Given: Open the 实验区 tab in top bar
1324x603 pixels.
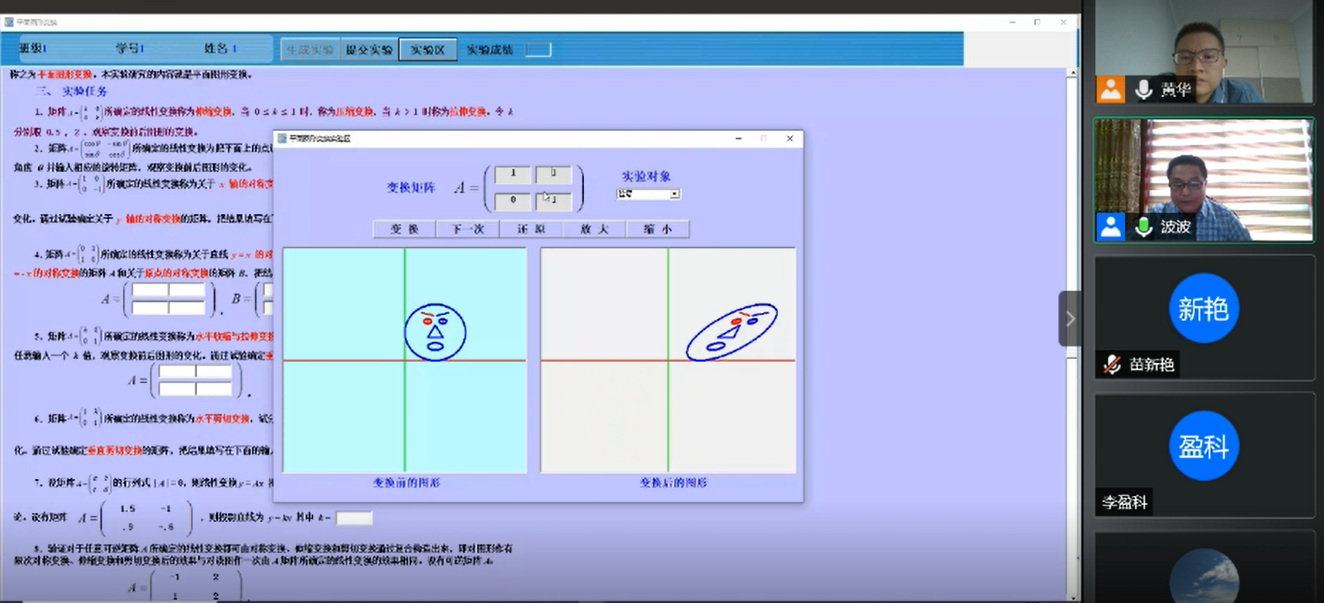Looking at the screenshot, I should tap(428, 50).
